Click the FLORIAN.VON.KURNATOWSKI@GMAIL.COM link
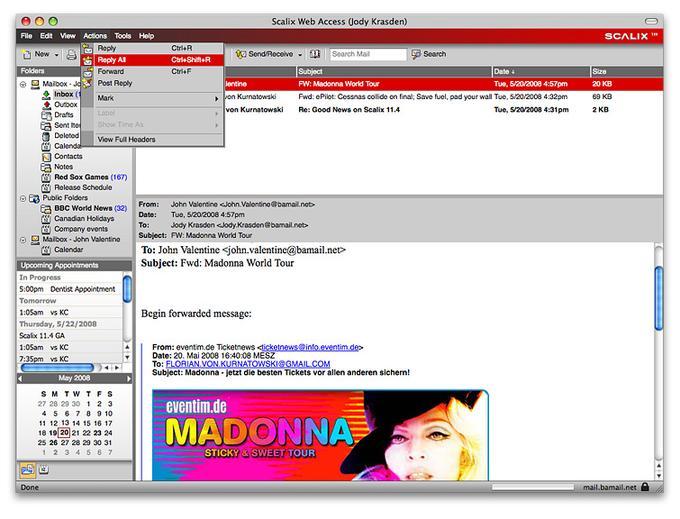680x519 pixels. coord(248,364)
